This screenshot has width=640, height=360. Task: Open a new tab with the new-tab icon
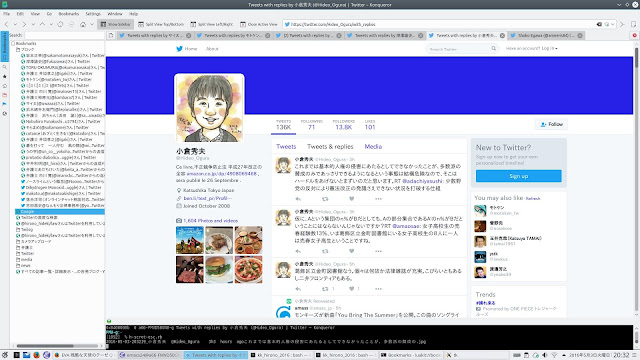(x=111, y=36)
